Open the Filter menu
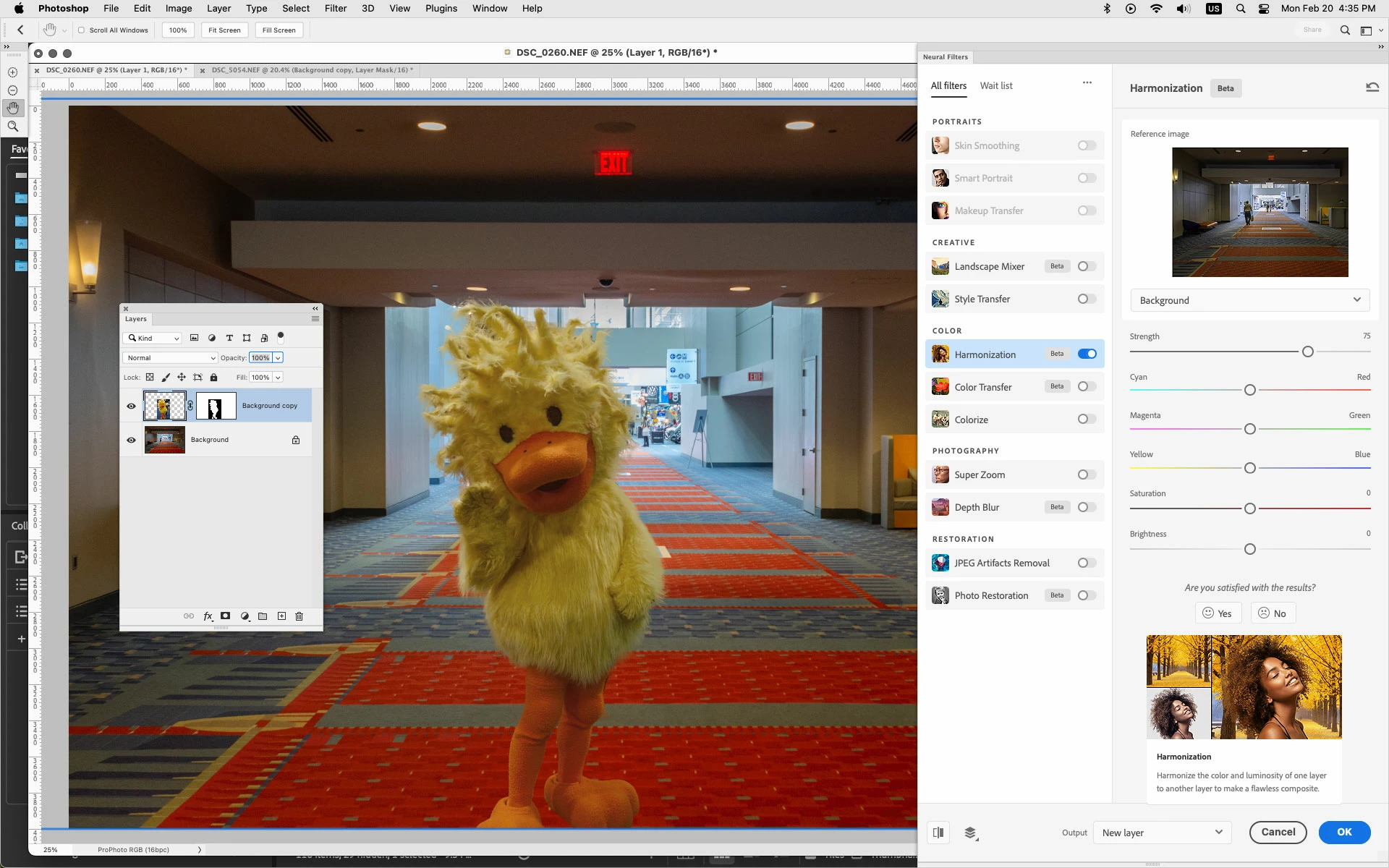The height and width of the screenshot is (868, 1389). coord(335,9)
